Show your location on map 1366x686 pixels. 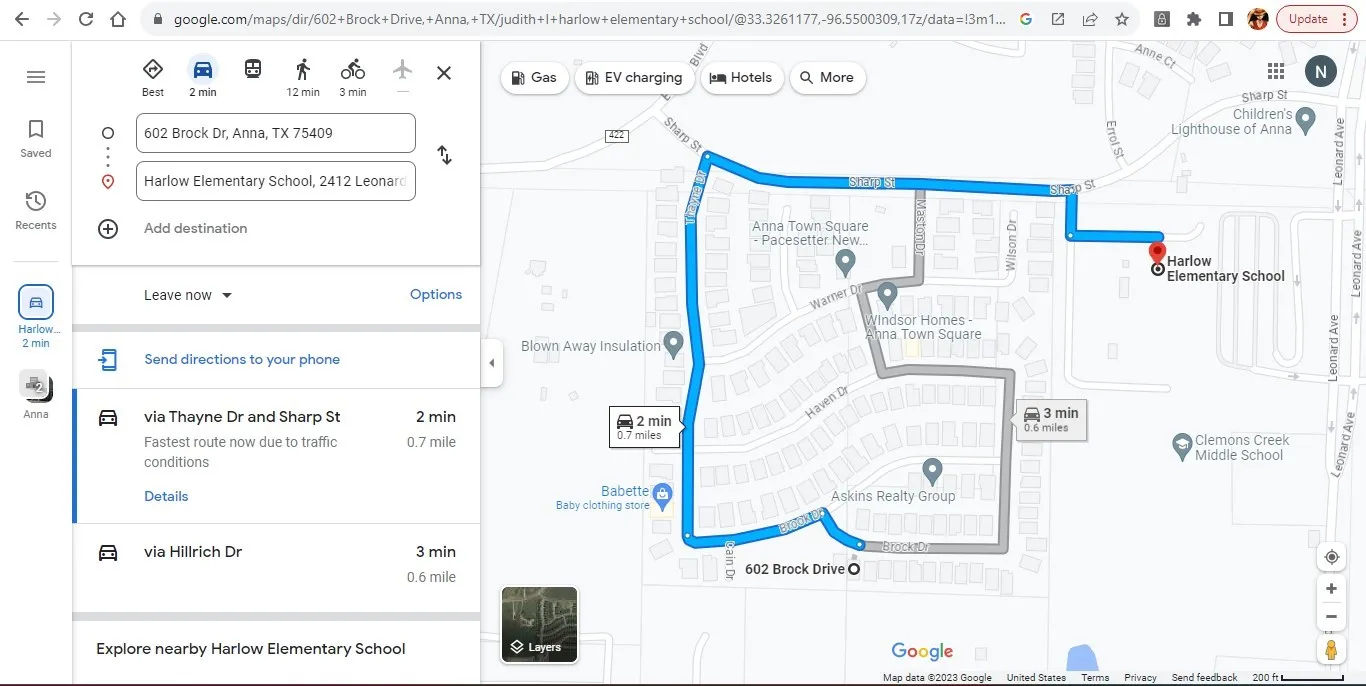point(1331,557)
